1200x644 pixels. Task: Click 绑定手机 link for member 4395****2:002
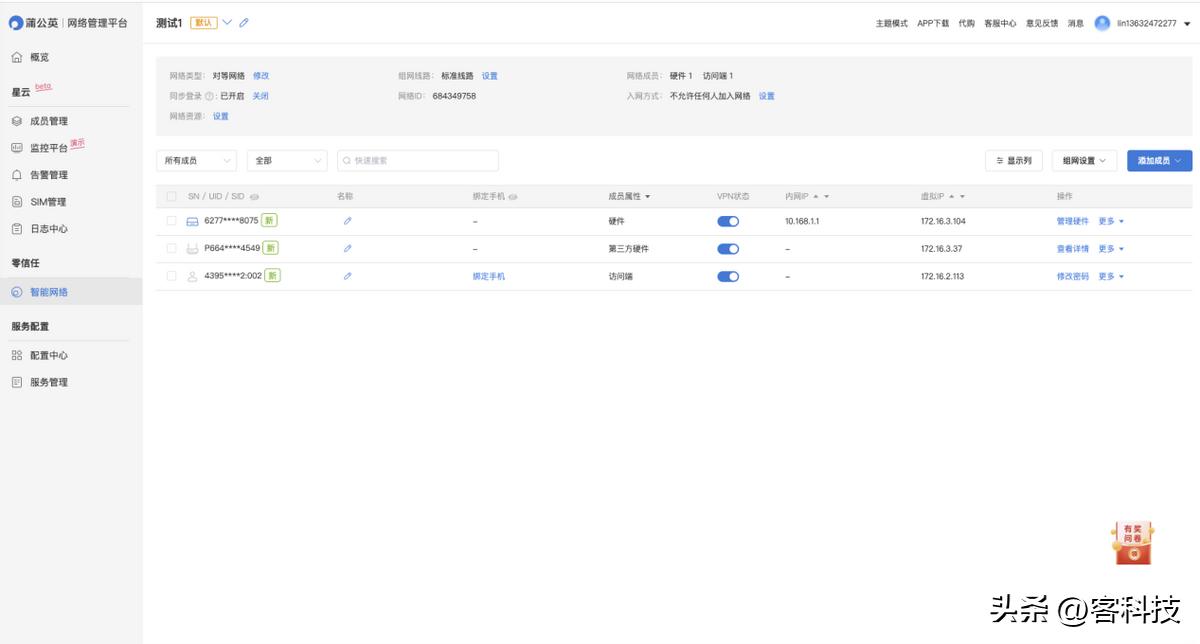(489, 276)
